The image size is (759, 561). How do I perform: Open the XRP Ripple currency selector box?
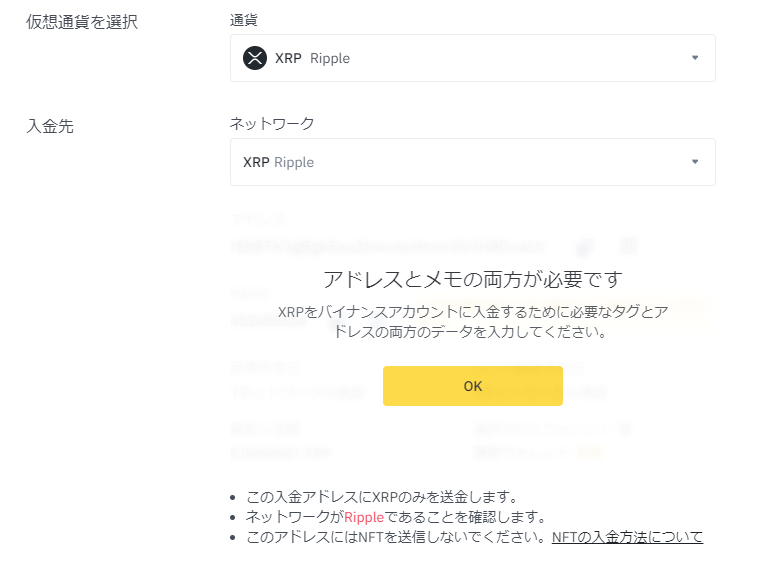[473, 58]
